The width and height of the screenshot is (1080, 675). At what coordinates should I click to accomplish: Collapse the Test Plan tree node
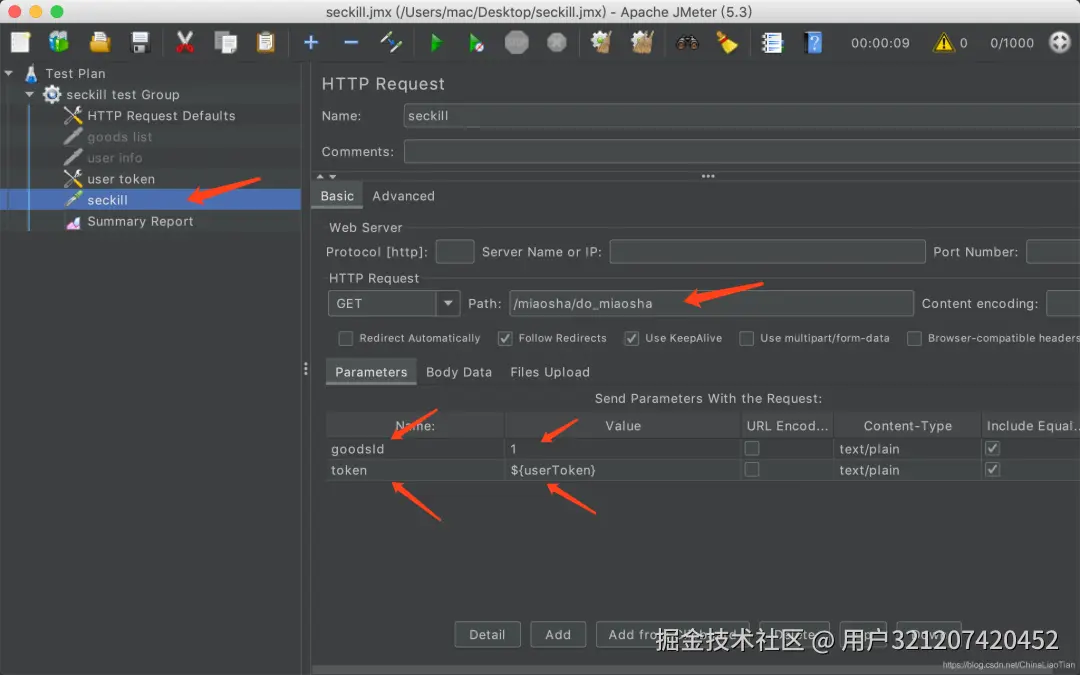click(9, 73)
